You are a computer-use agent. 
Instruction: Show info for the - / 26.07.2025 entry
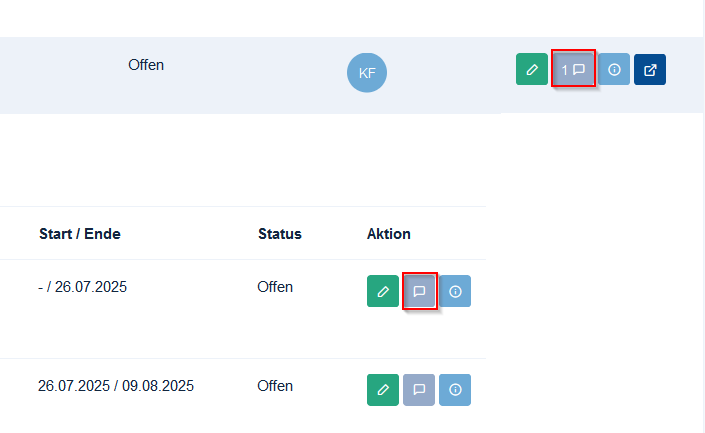pyautogui.click(x=455, y=291)
